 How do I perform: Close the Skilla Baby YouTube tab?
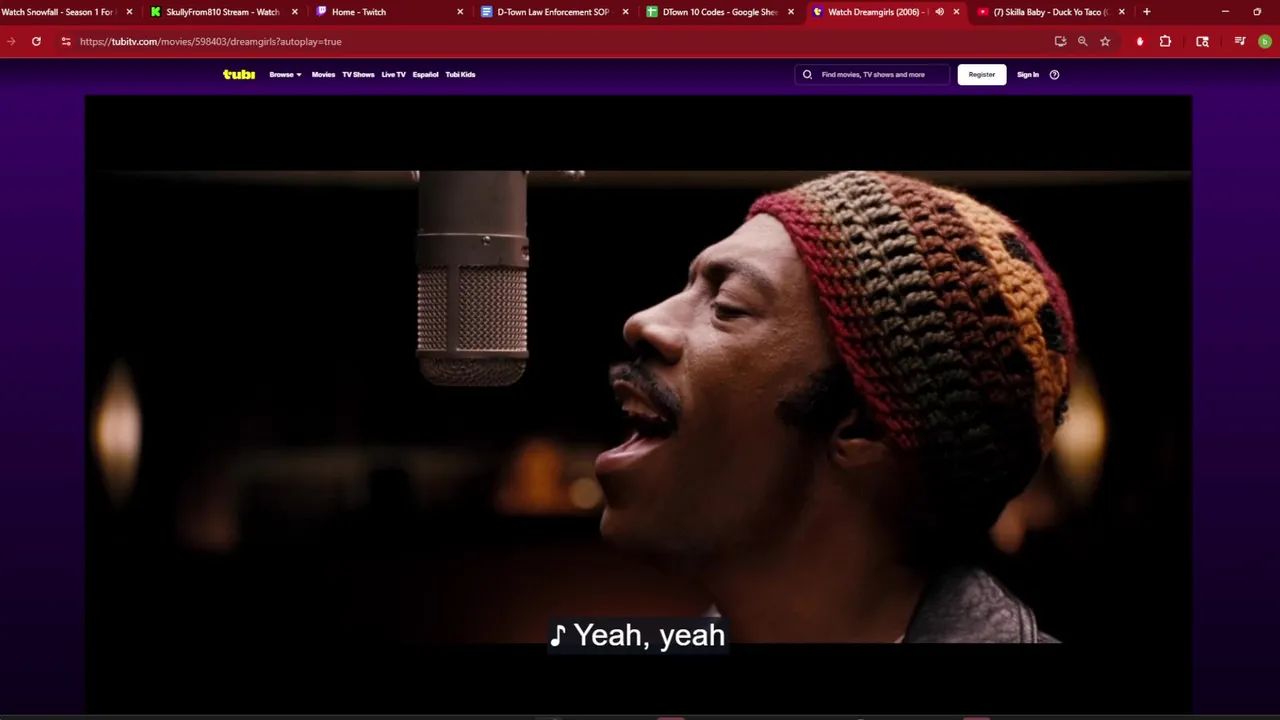(x=1121, y=12)
